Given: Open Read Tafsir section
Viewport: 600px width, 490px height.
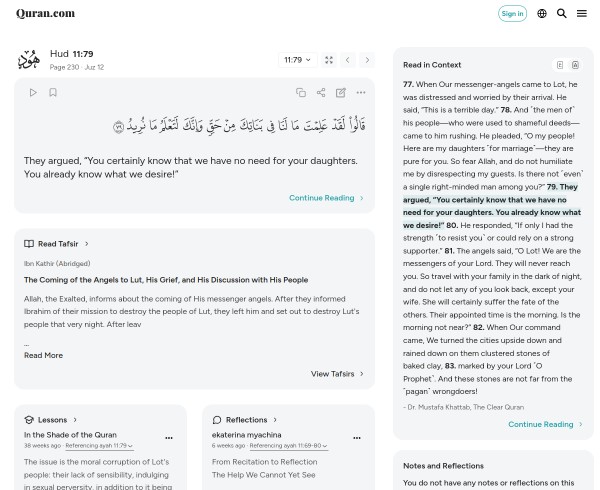Looking at the screenshot, I should pyautogui.click(x=56, y=244).
